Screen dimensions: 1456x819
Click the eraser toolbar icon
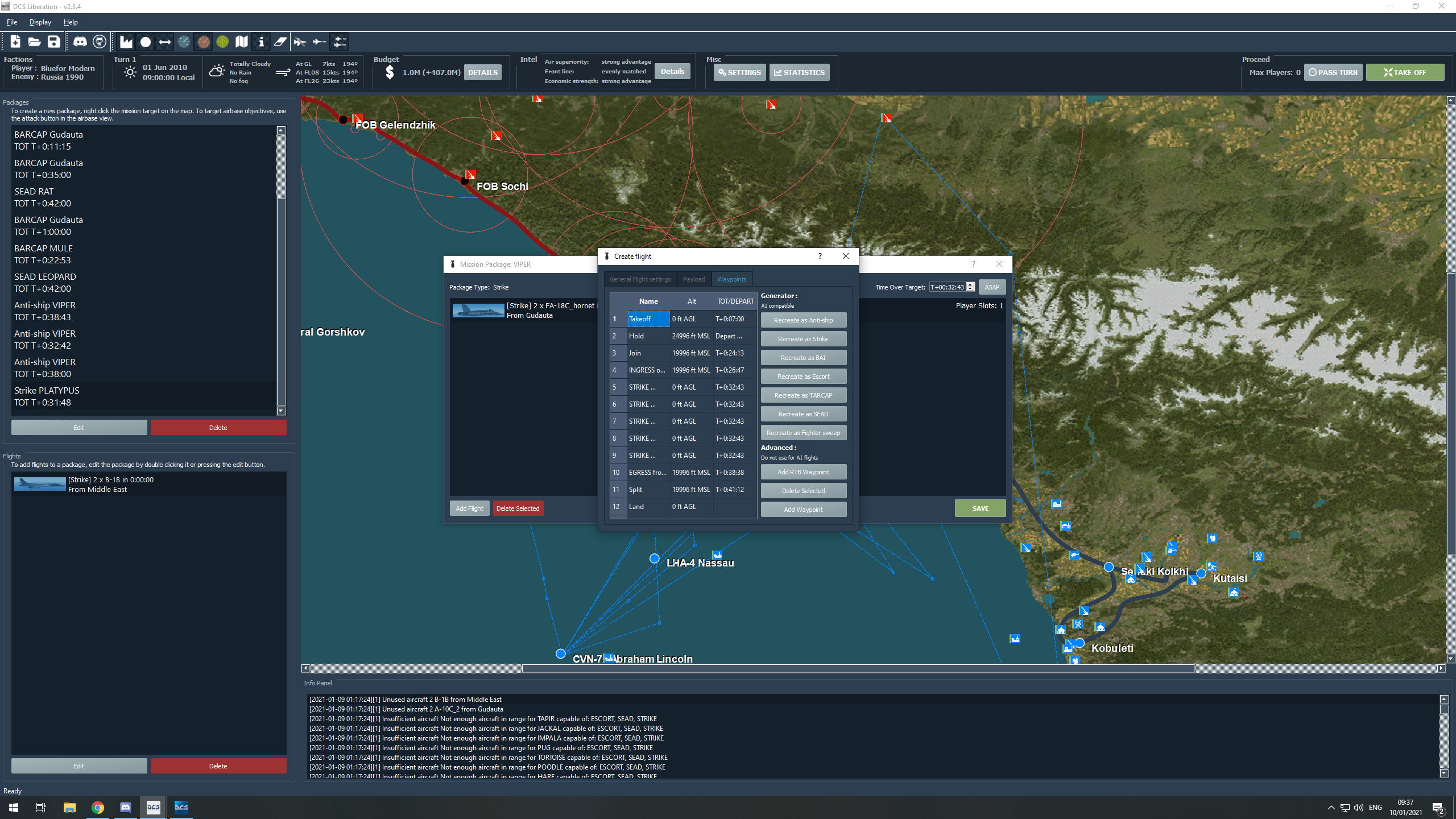(280, 42)
